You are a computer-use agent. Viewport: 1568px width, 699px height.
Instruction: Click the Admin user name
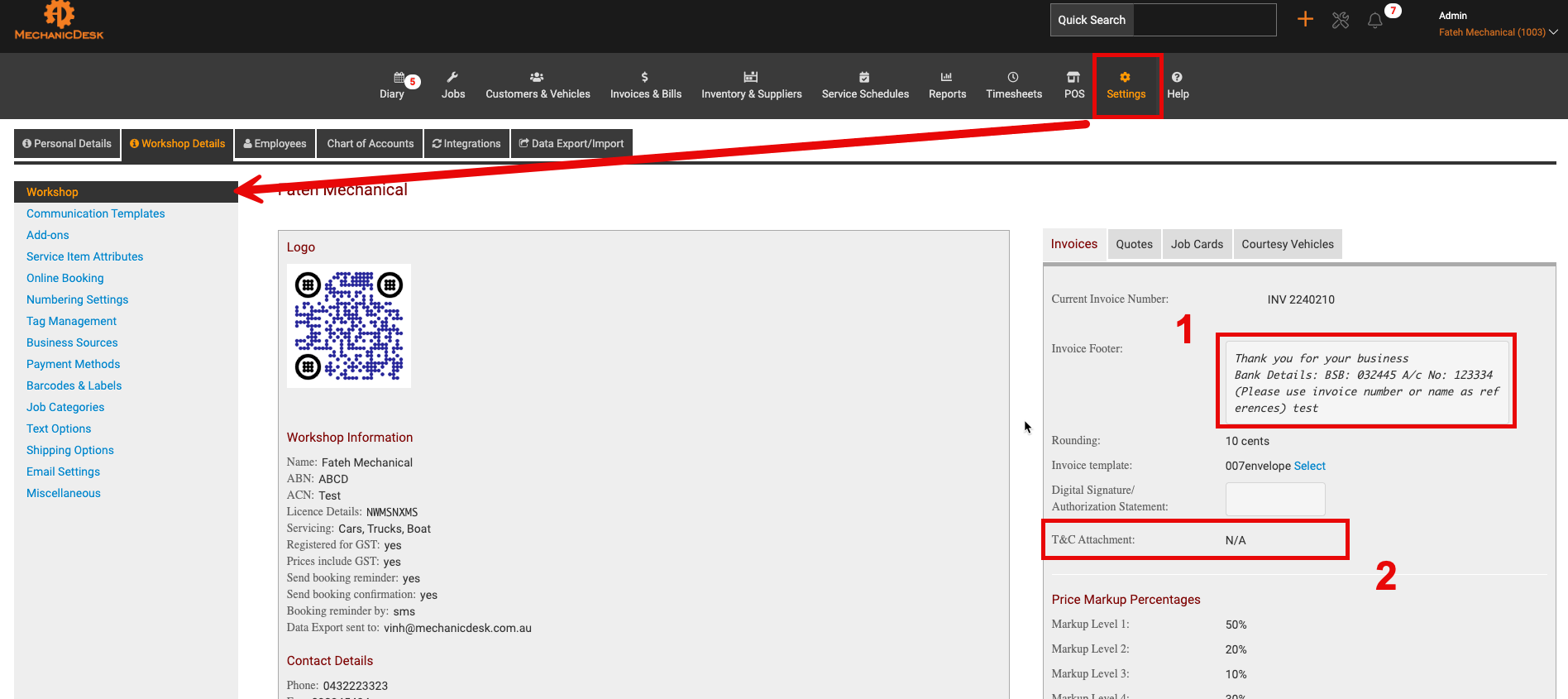pyautogui.click(x=1453, y=16)
